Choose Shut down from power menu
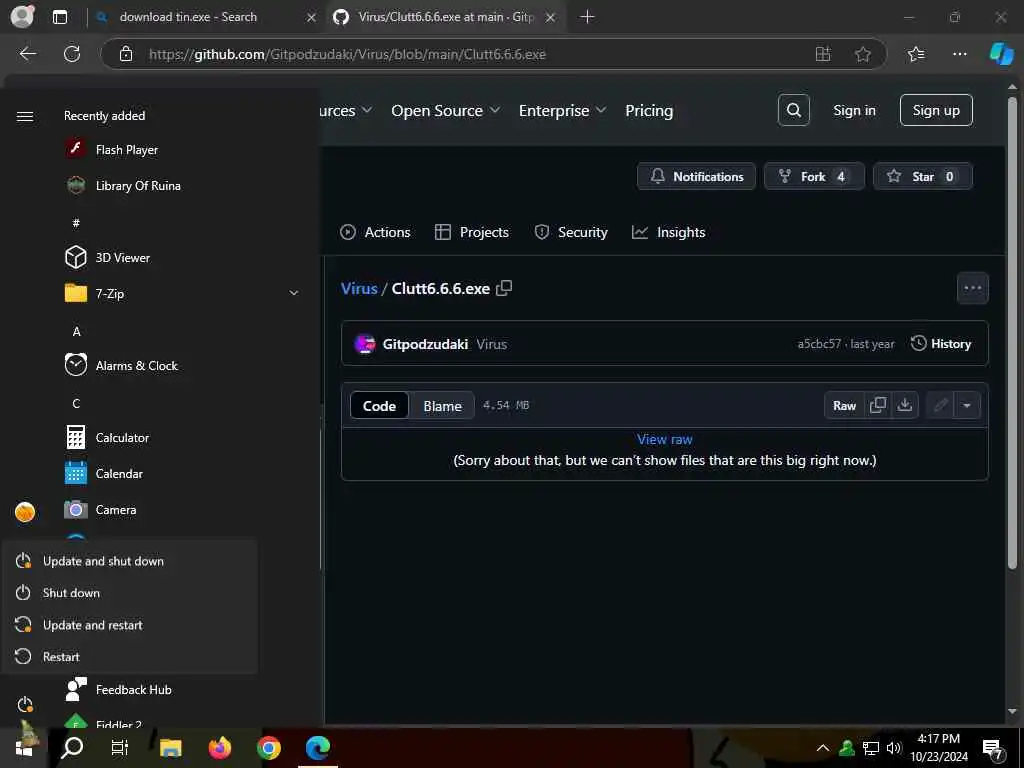1024x768 pixels. [129, 593]
